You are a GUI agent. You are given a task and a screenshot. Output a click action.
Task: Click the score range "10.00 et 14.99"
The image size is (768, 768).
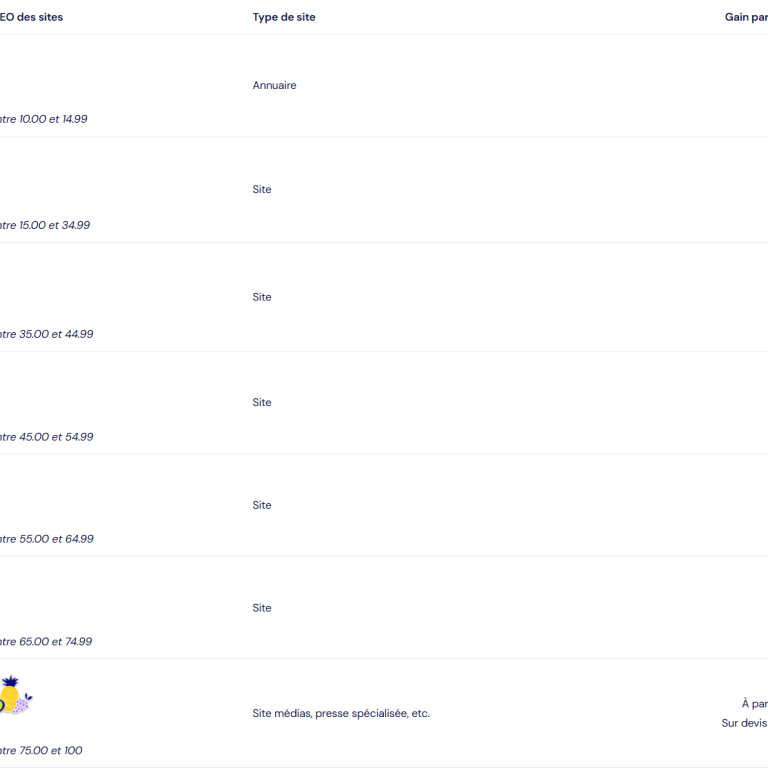pos(53,119)
